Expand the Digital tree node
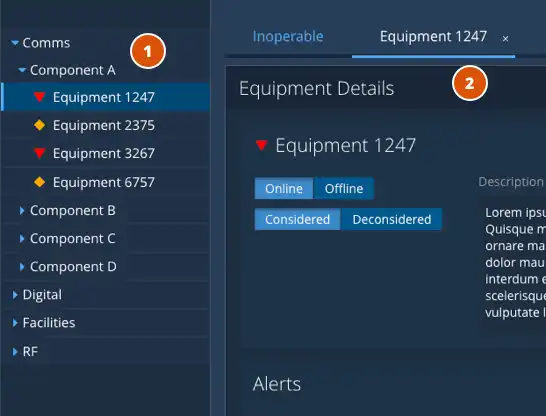Viewport: 546px width, 416px height. pyautogui.click(x=15, y=295)
